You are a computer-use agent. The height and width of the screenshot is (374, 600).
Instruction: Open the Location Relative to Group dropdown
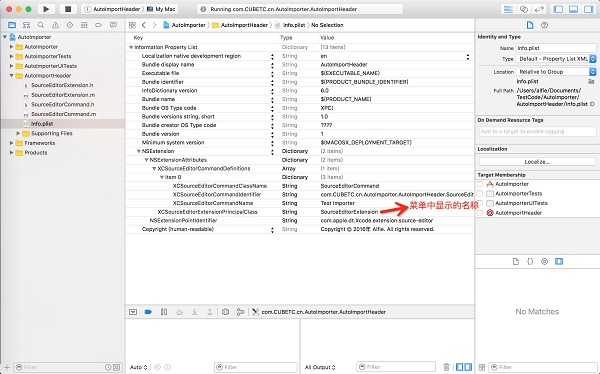(556, 72)
